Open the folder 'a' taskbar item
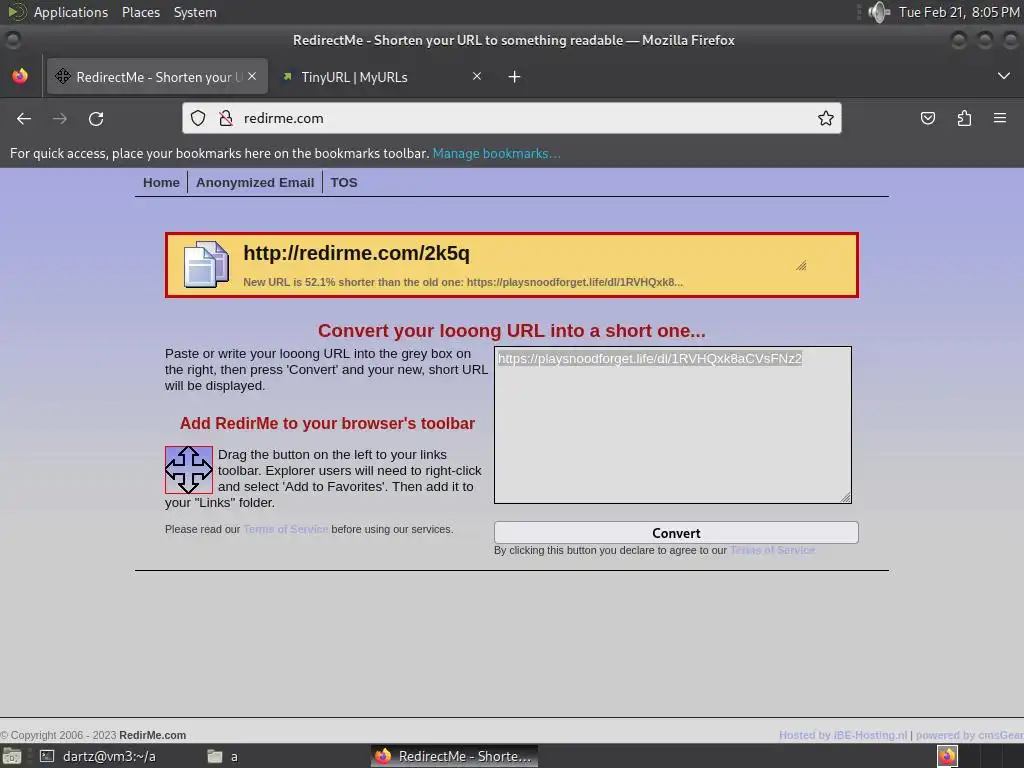Screen dimensions: 1024x768 223,756
